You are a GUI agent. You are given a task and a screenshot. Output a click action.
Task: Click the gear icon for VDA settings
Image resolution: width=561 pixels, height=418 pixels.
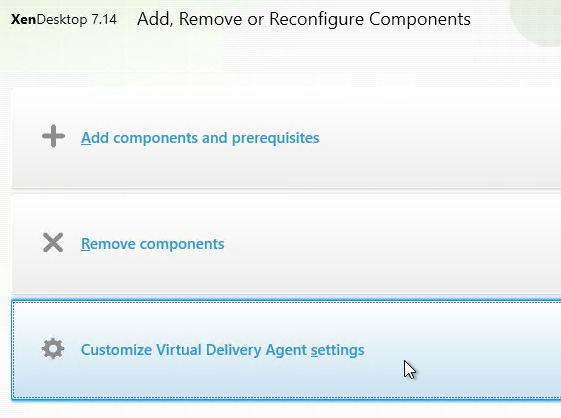tap(53, 348)
